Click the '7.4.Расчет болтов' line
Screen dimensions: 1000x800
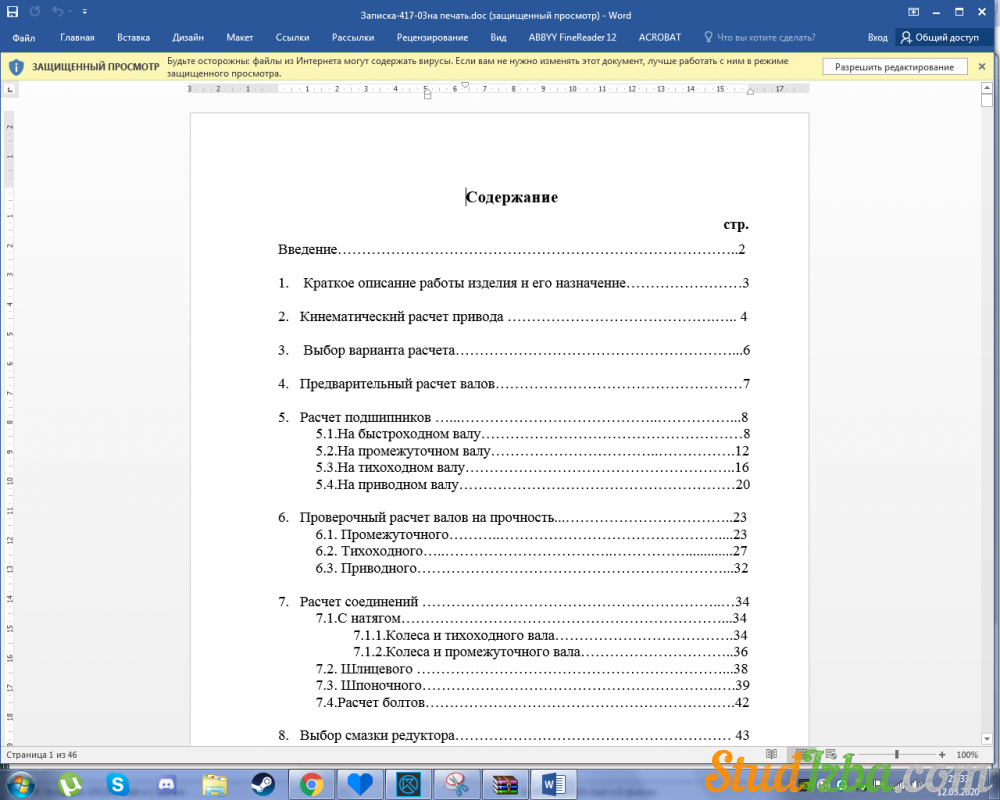tap(533, 703)
